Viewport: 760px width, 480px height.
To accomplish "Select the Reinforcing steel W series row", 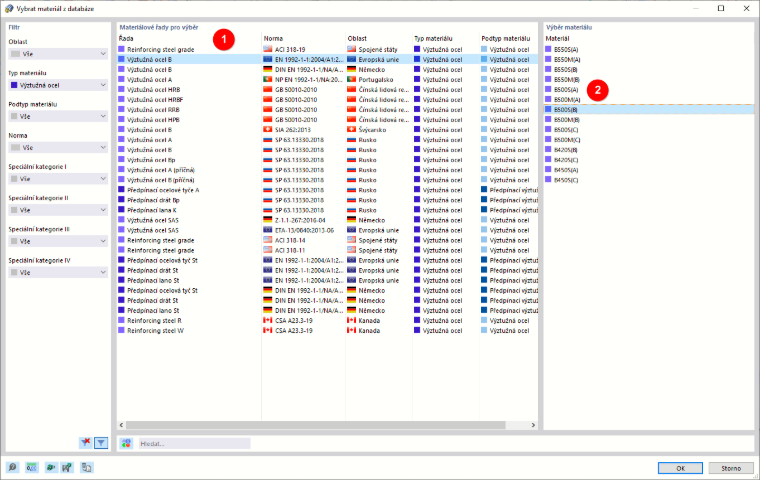I will click(x=328, y=330).
